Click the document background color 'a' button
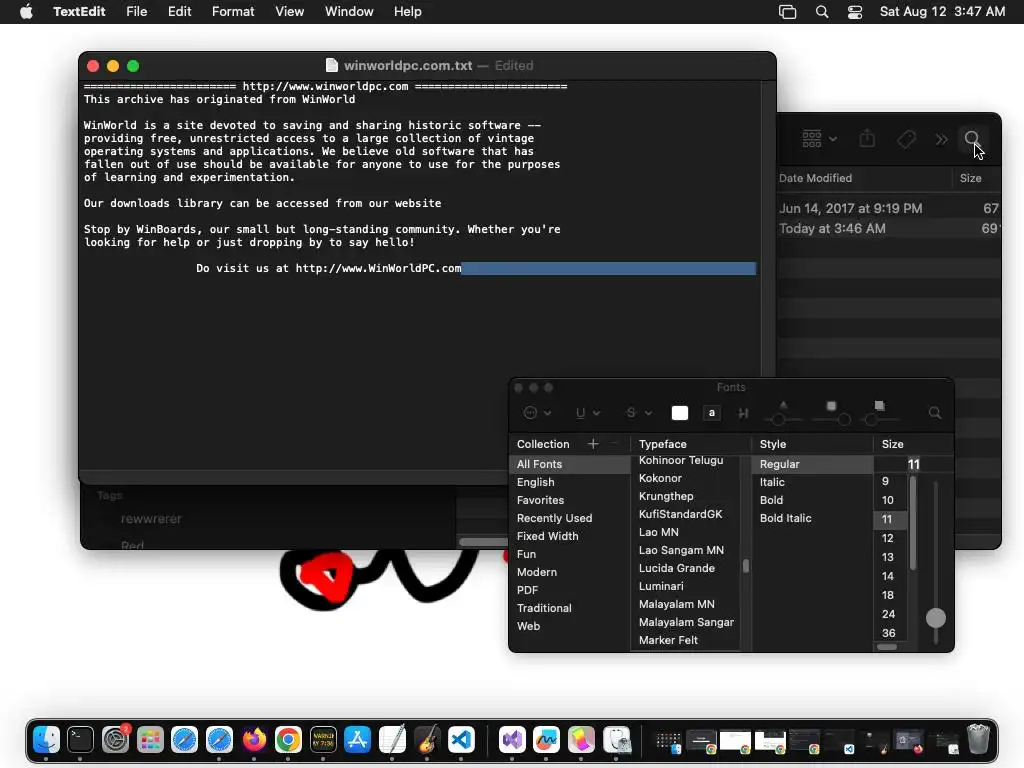The height and width of the screenshot is (768, 1024). pos(712,413)
